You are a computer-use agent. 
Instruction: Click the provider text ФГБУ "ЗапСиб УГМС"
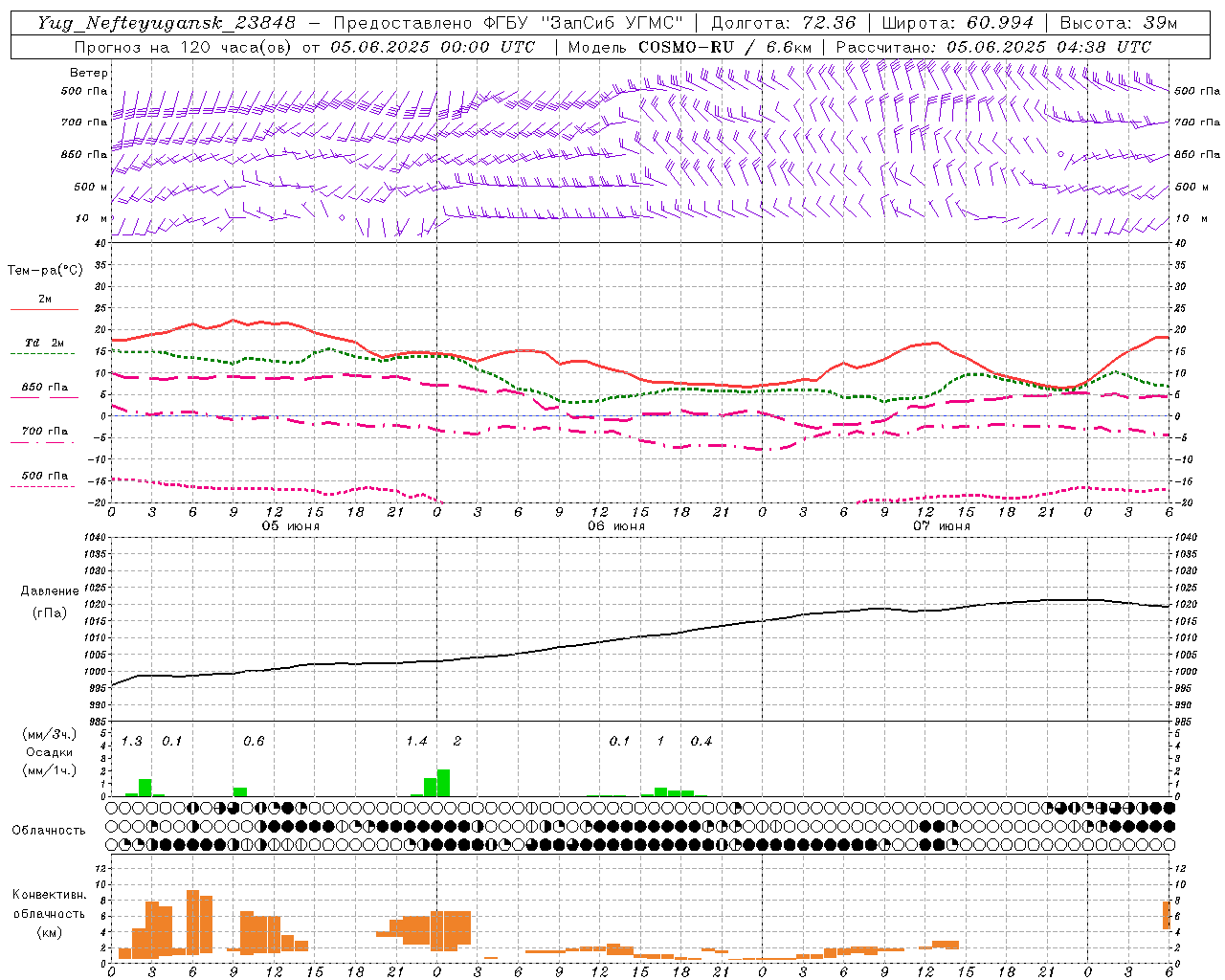(x=583, y=23)
